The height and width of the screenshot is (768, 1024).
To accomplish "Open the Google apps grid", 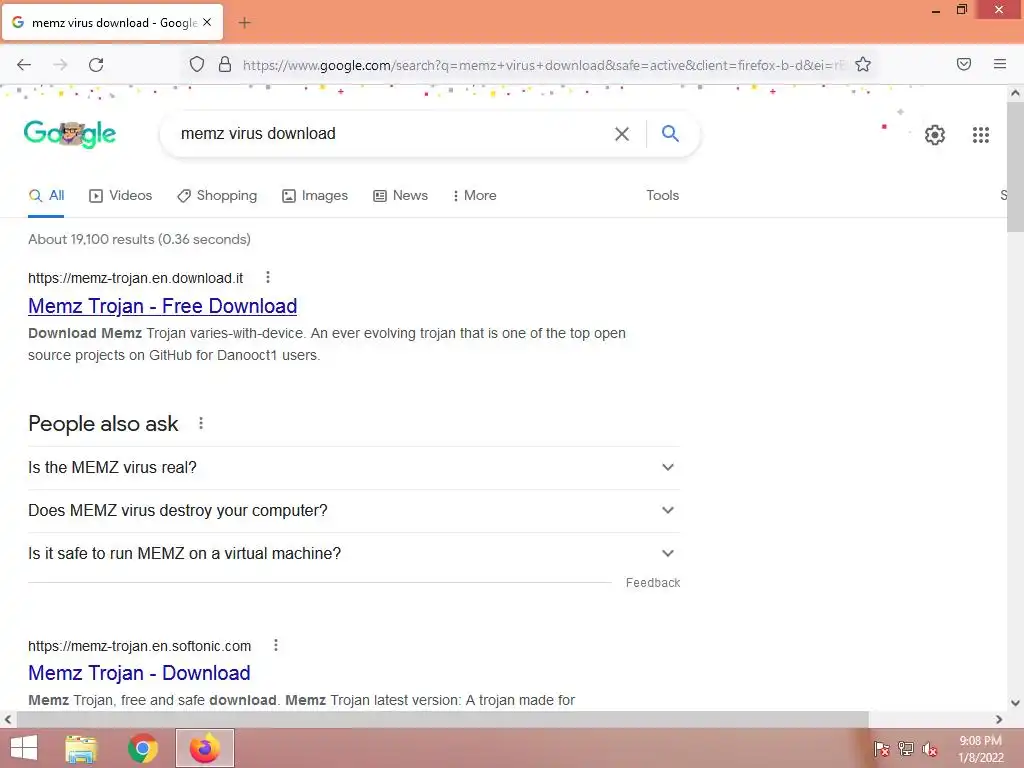I will click(x=980, y=135).
